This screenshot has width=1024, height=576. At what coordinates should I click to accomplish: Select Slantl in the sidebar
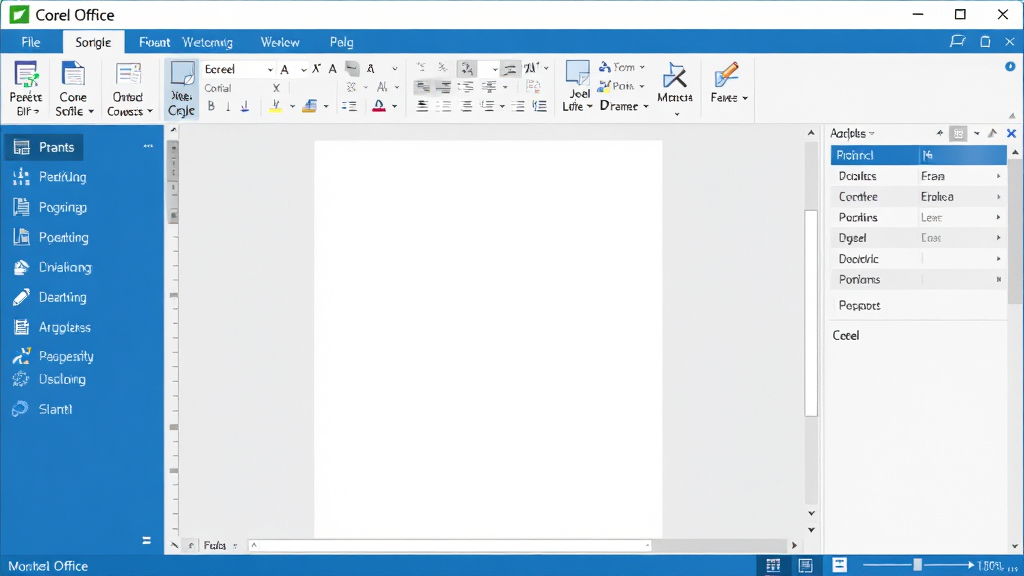[42, 409]
